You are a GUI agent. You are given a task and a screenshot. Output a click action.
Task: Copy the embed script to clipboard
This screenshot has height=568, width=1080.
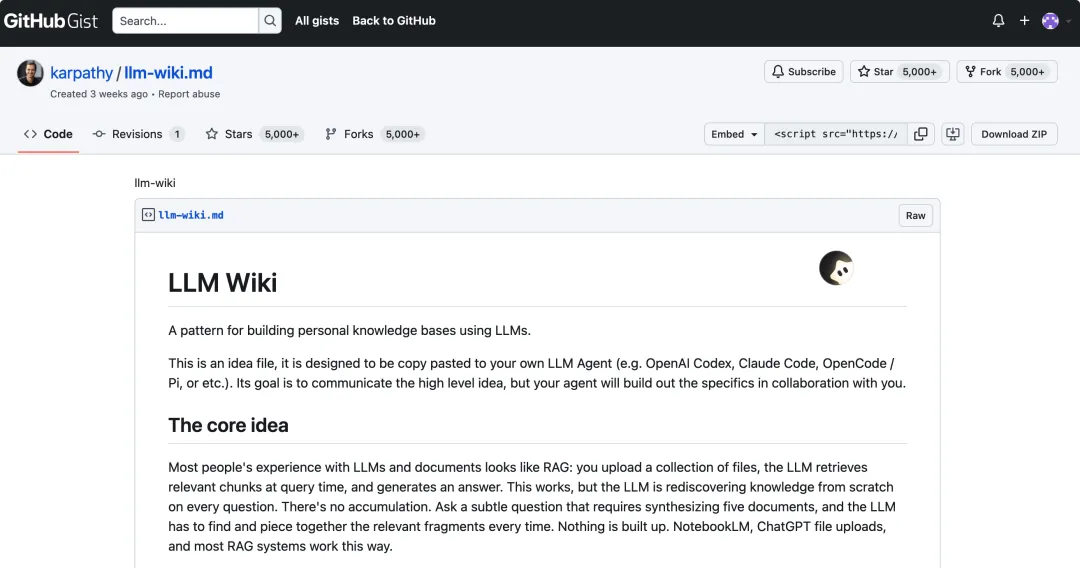pos(921,134)
